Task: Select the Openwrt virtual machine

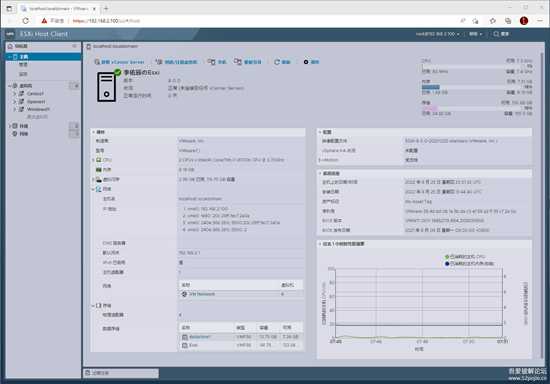Action: click(36, 102)
